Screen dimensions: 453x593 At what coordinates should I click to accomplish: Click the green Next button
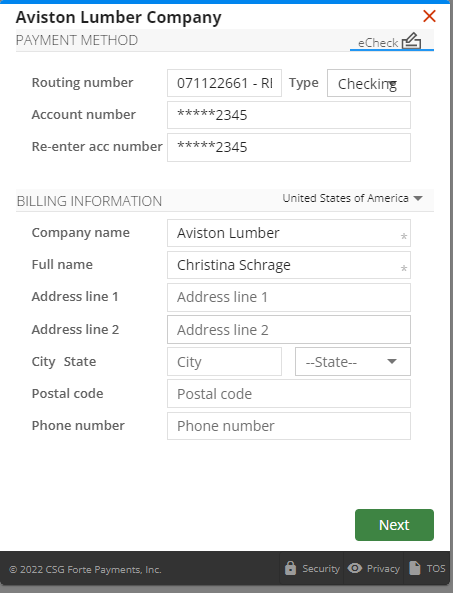click(394, 525)
